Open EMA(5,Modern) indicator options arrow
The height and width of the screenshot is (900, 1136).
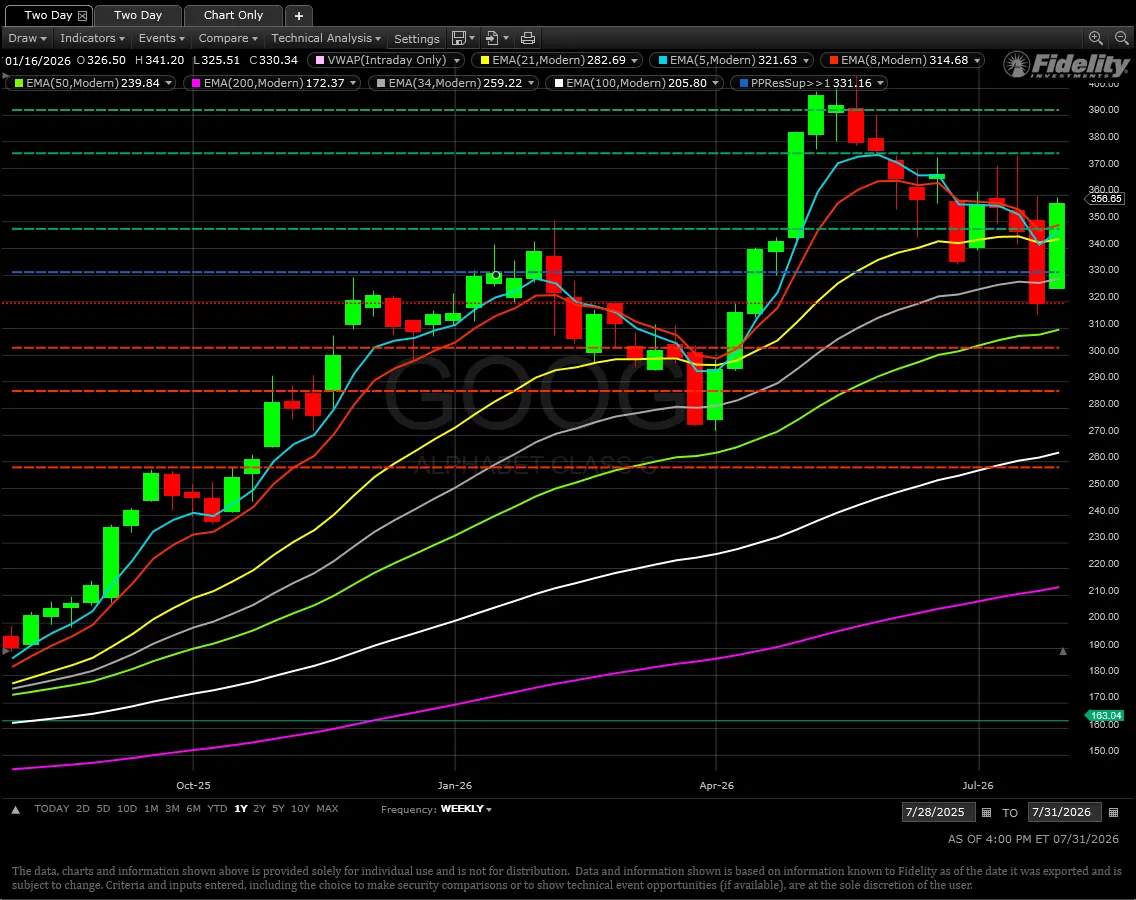[806, 61]
